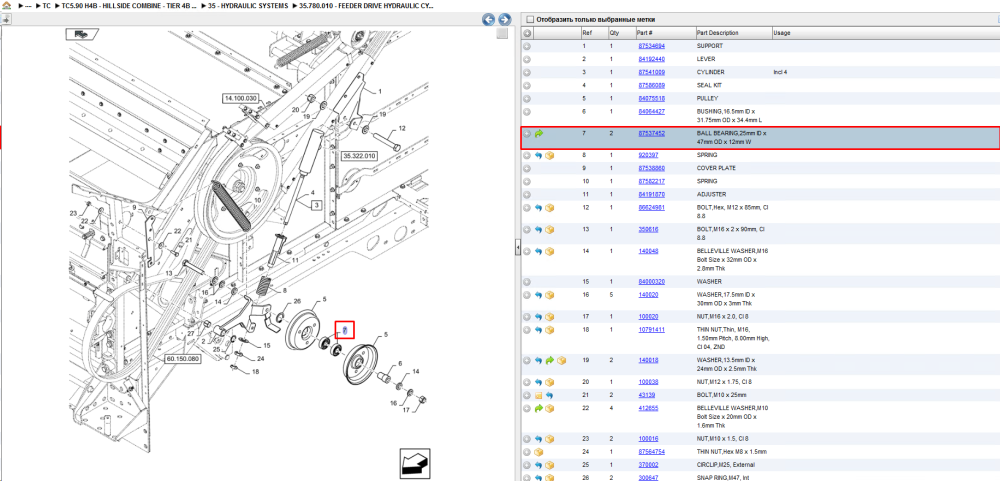This screenshot has height=481, width=1000.
Task: Open part number 87564754 link
Action: pyautogui.click(x=652, y=452)
